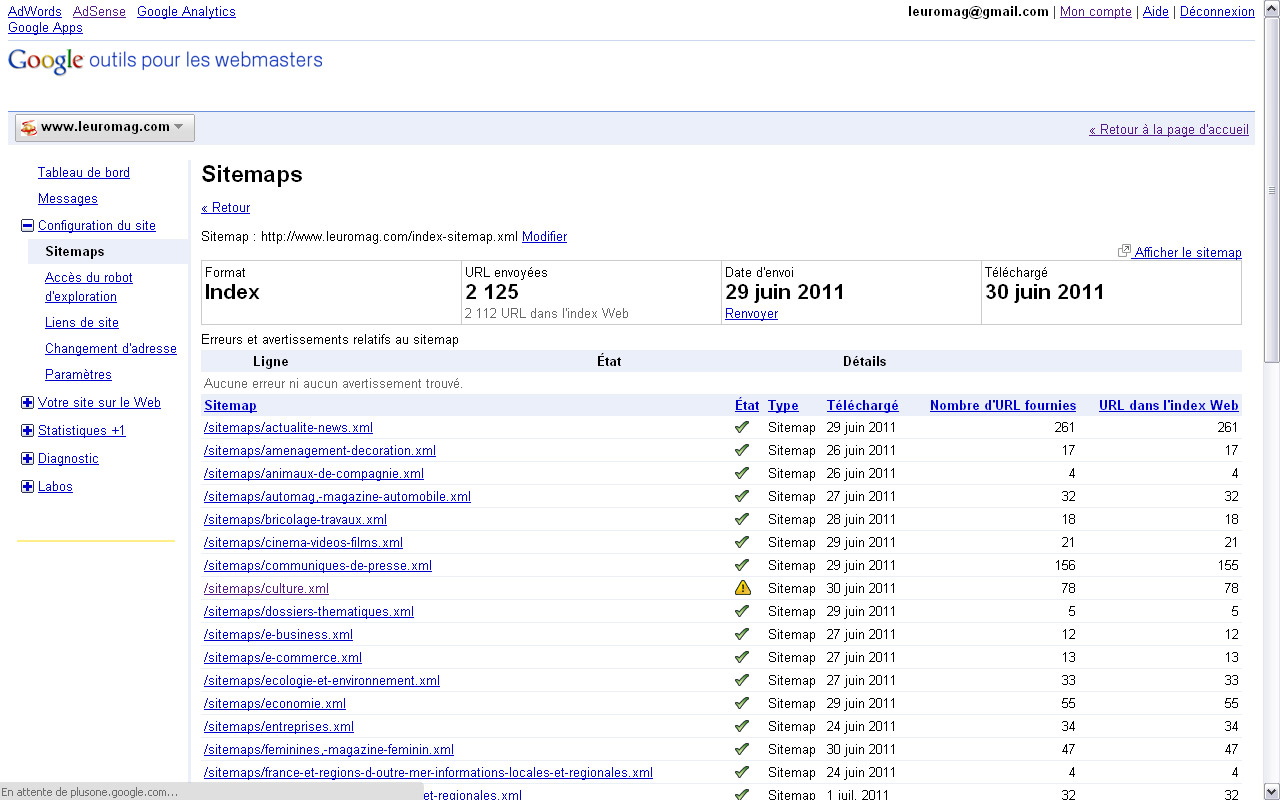Image resolution: width=1280 pixels, height=800 pixels.
Task: Click the Google logo
Action: [45, 61]
